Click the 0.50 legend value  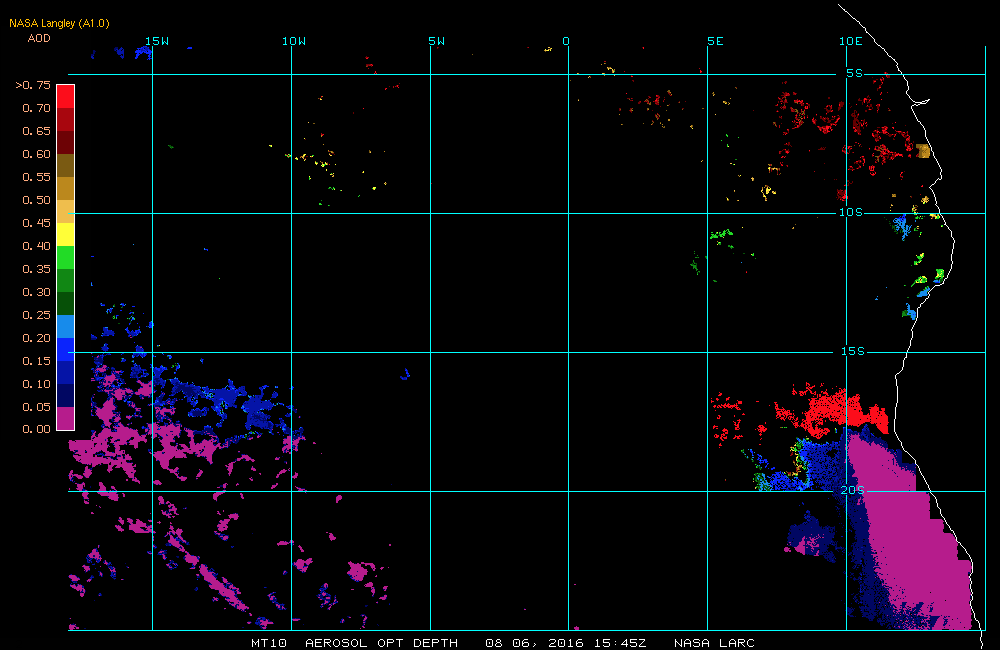tap(36, 200)
